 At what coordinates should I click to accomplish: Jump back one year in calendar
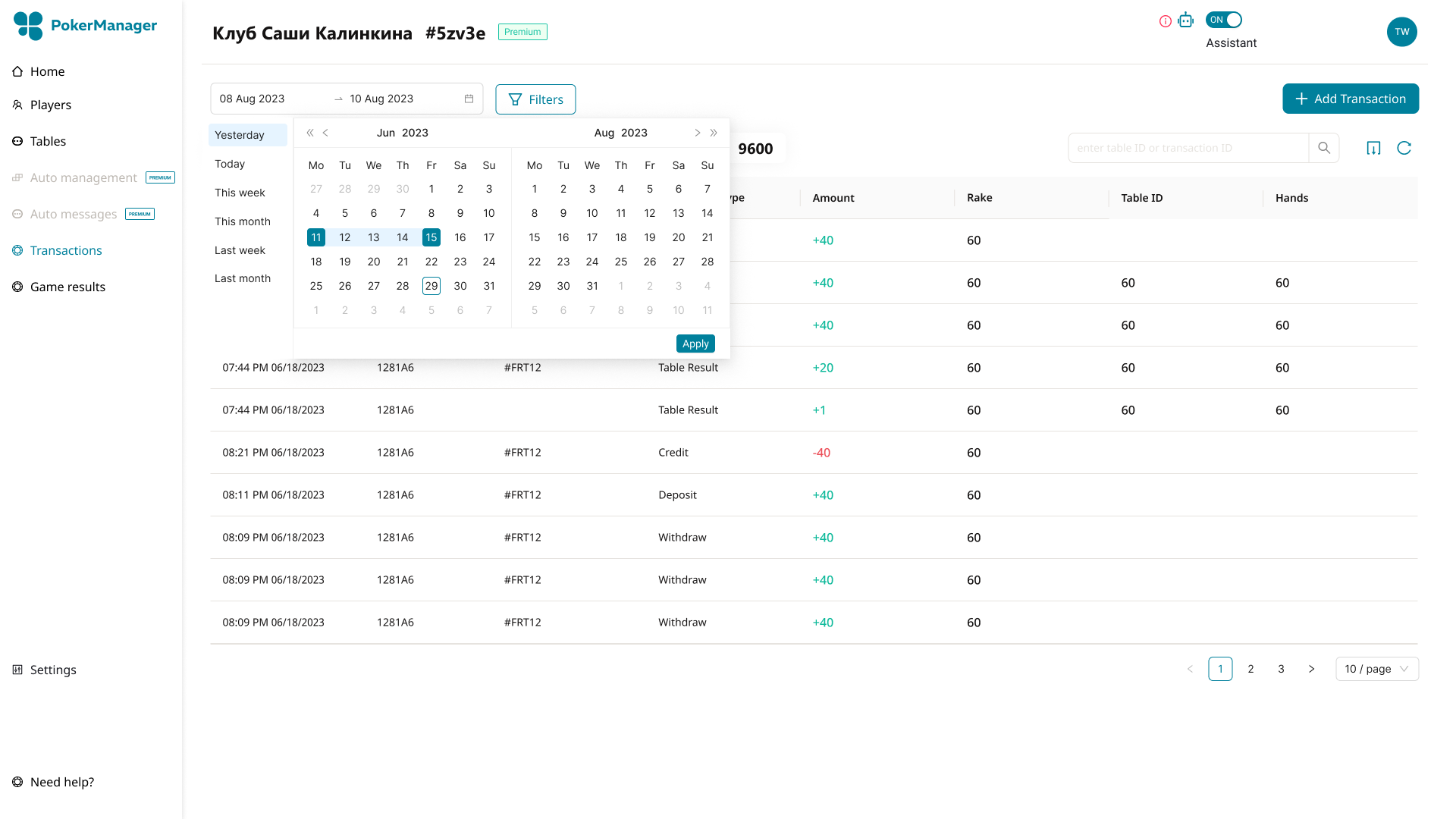(x=309, y=133)
